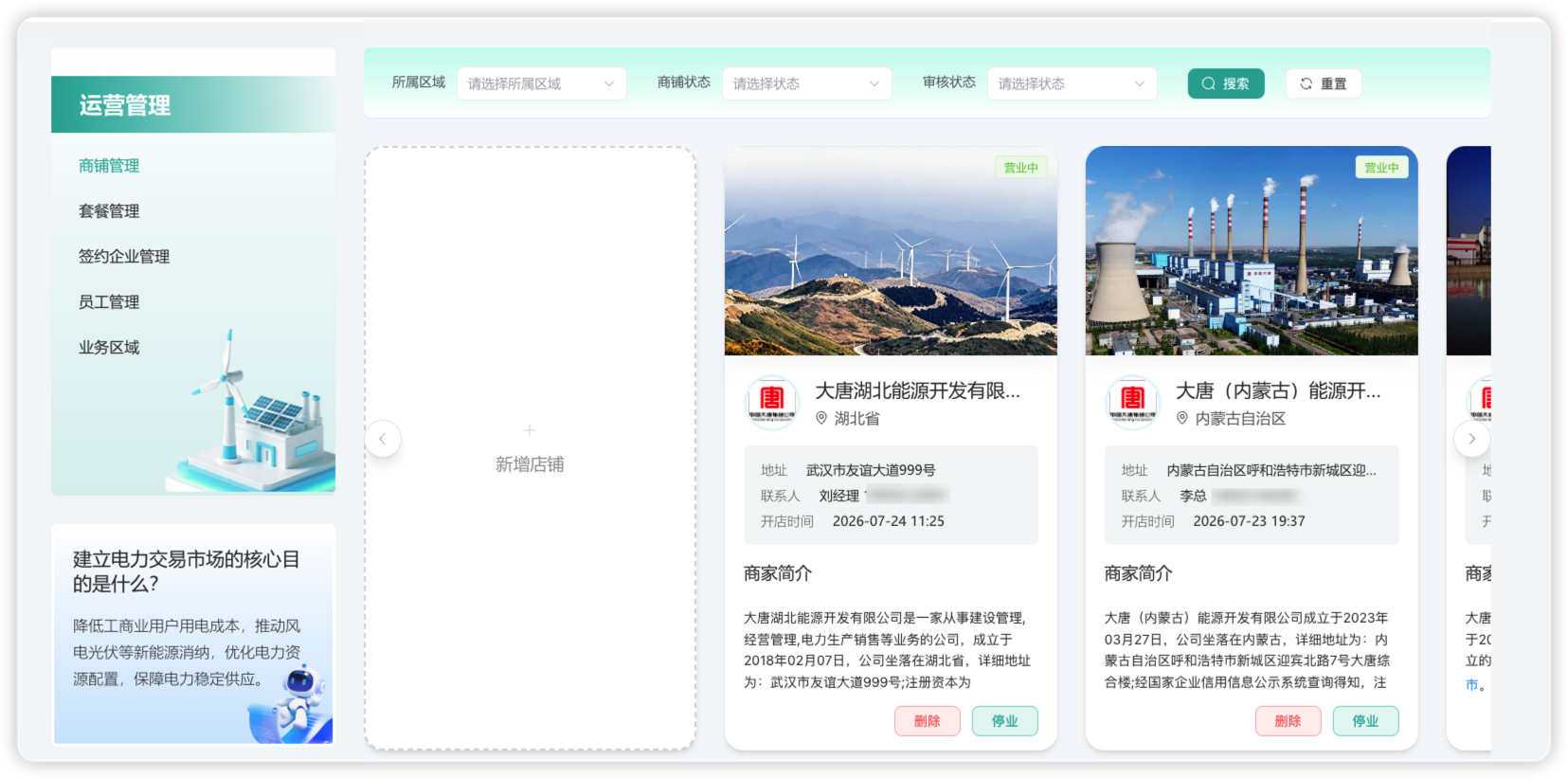Click the location pin beside 内蒙古自治区
Screen dimensions: 1568x779
[1182, 418]
